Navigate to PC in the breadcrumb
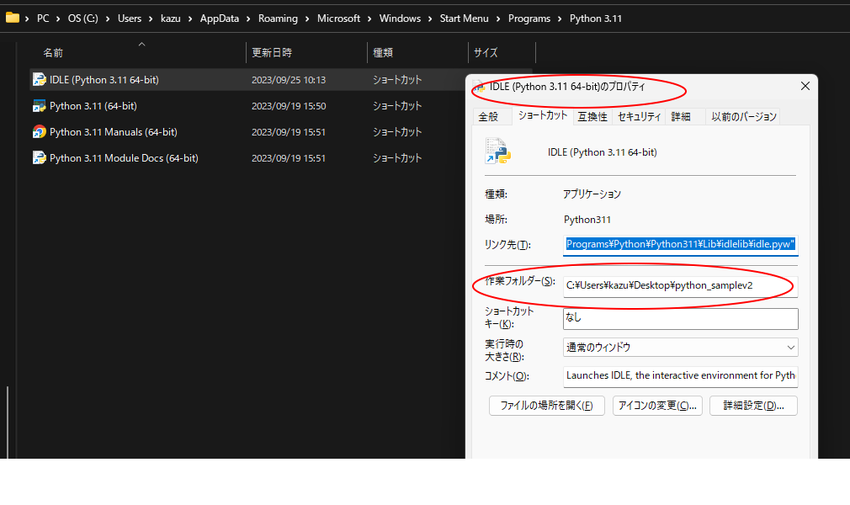The width and height of the screenshot is (850, 505). point(43,18)
